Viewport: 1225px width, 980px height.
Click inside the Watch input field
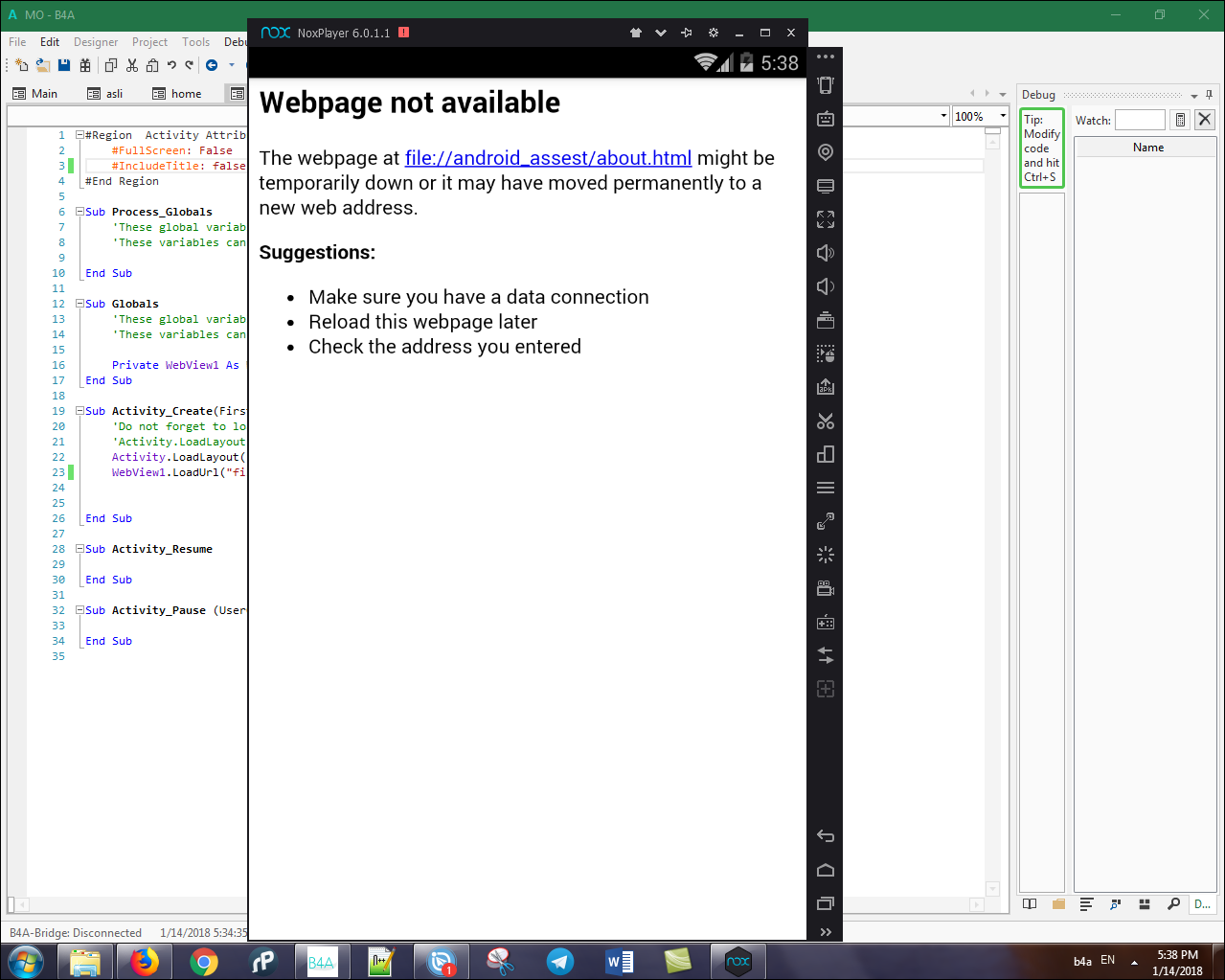(1139, 120)
